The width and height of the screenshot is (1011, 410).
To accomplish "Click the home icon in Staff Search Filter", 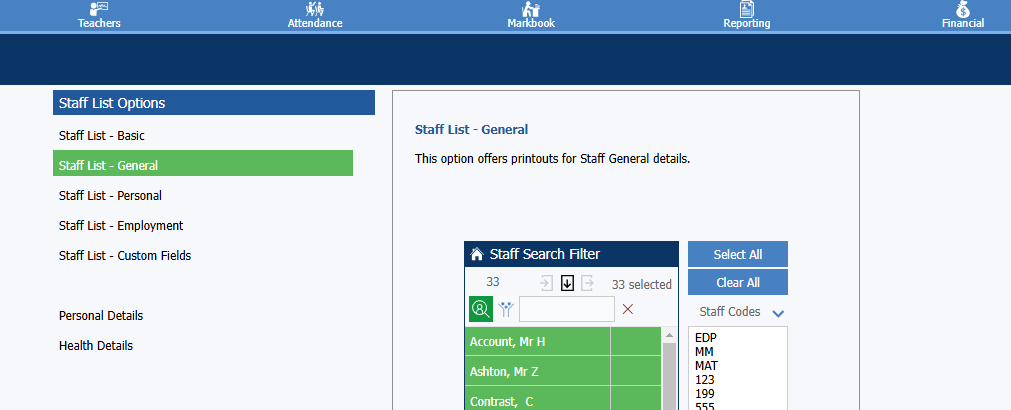I will click(x=476, y=254).
